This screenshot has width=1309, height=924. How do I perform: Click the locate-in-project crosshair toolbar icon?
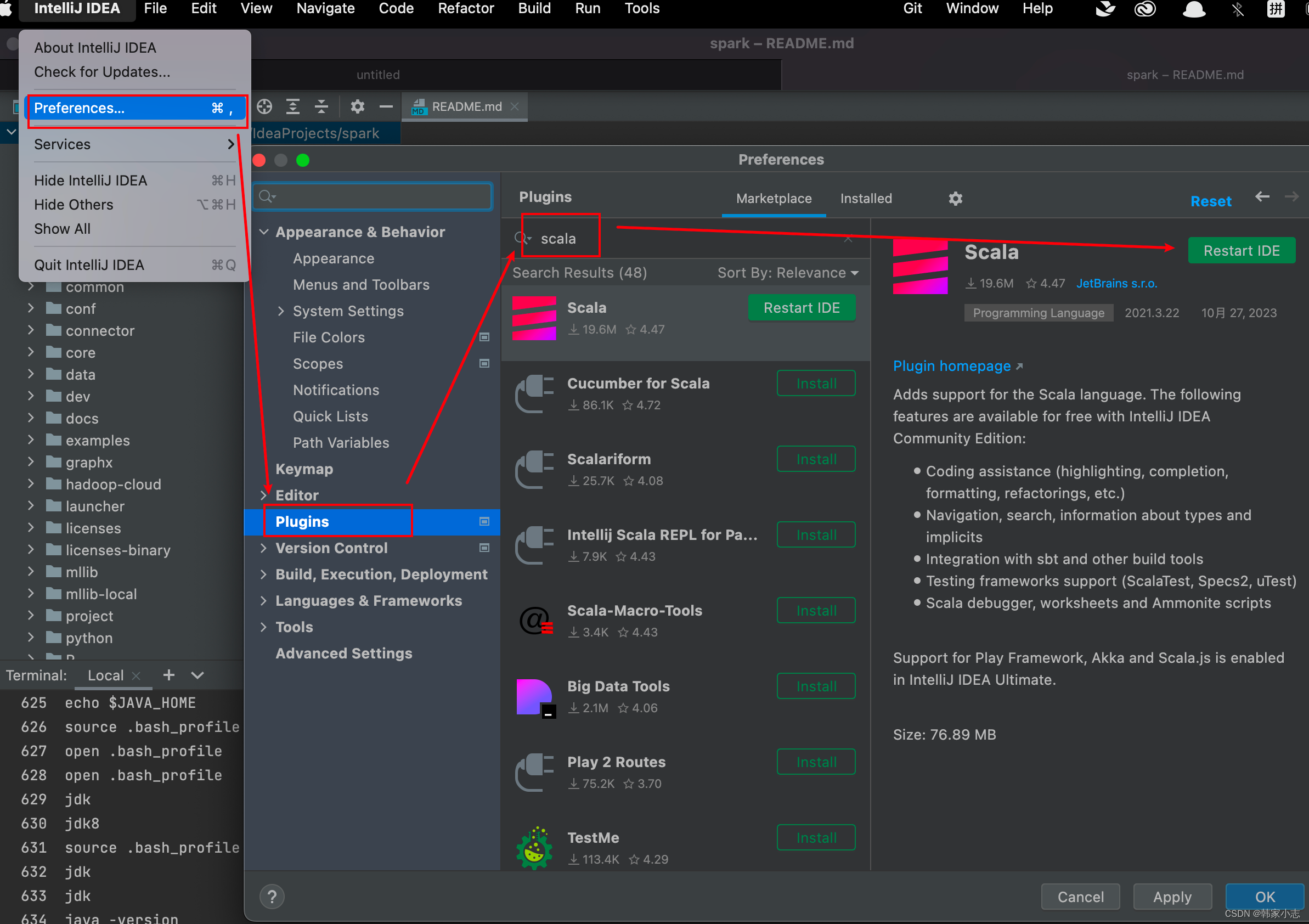pos(264,106)
